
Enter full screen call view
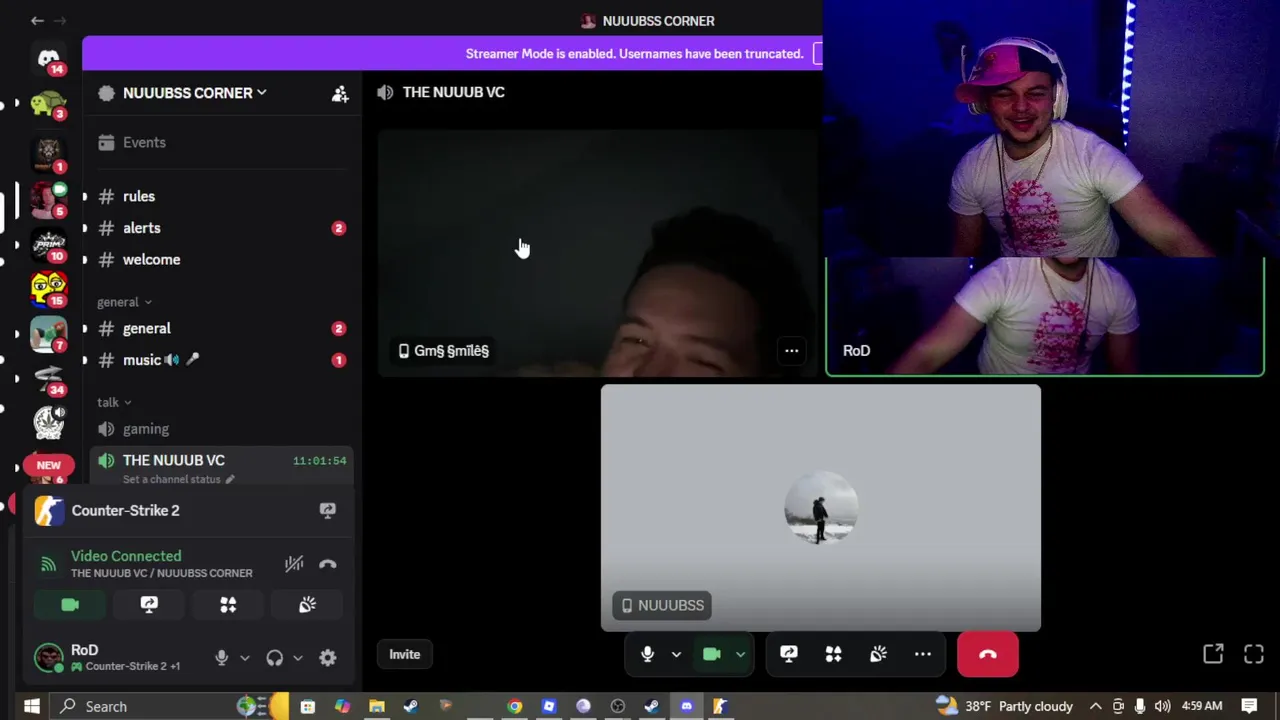pyautogui.click(x=1254, y=654)
